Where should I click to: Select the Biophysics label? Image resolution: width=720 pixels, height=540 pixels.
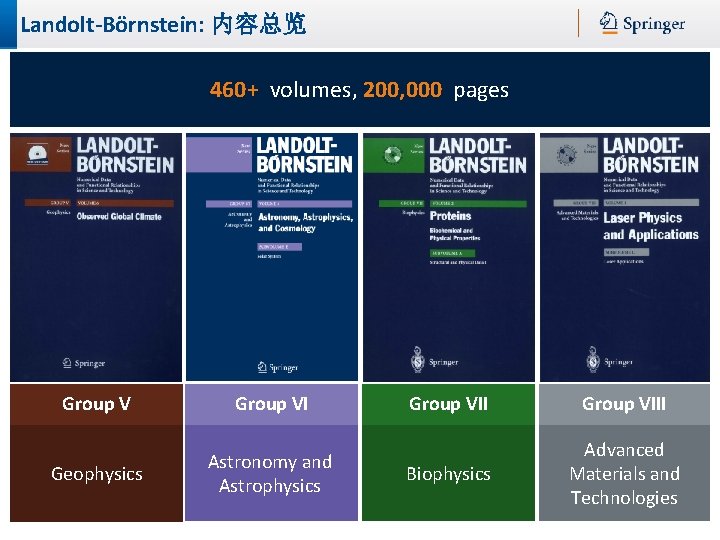pyautogui.click(x=449, y=473)
